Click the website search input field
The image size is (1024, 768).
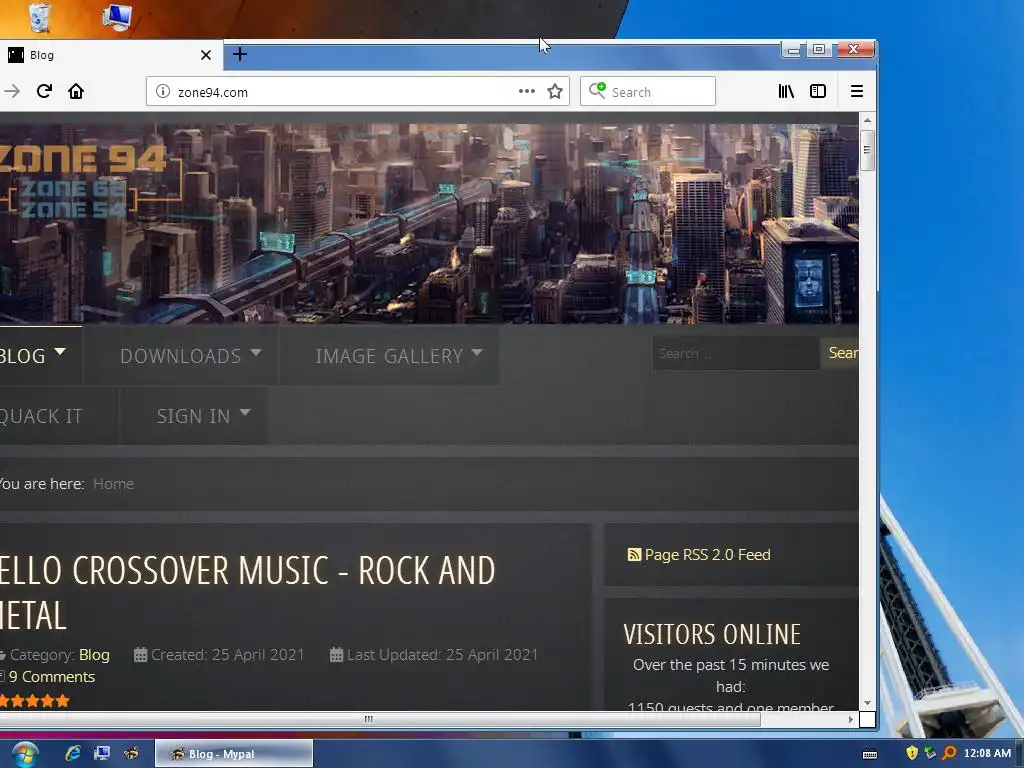736,353
